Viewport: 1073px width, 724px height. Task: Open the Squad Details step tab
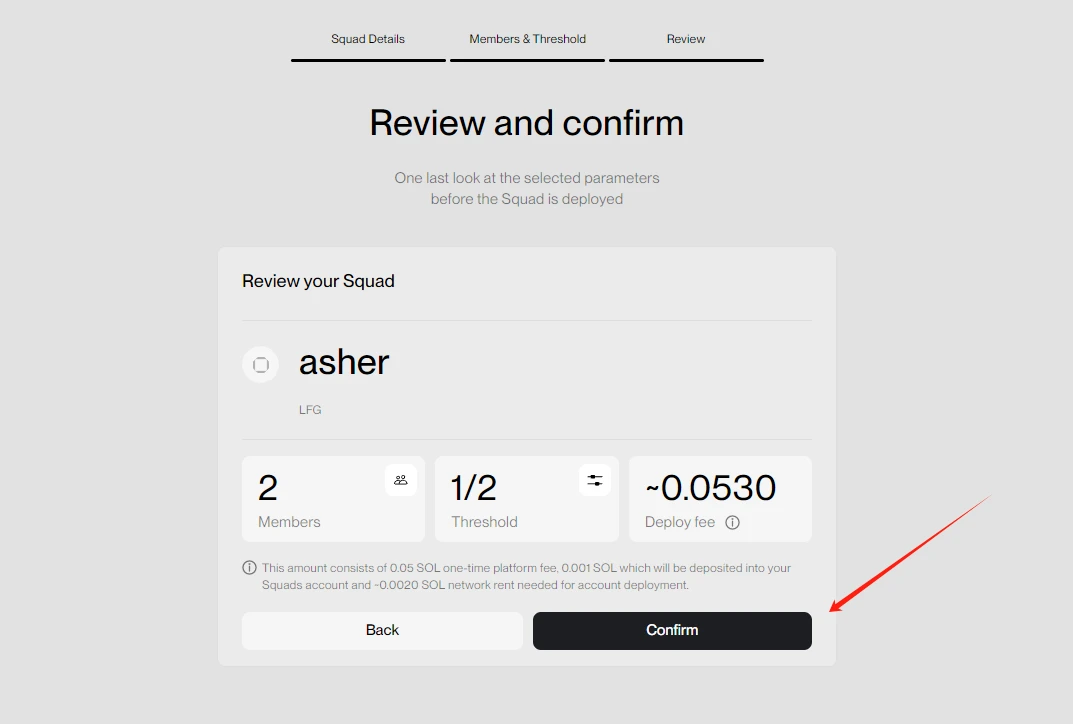tap(368, 39)
